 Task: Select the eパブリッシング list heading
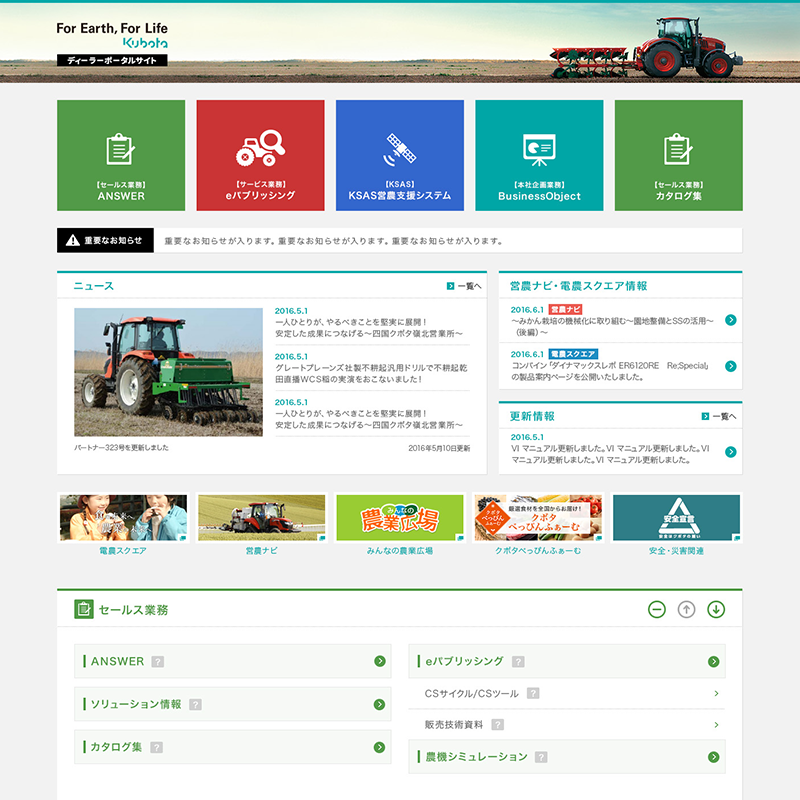point(464,662)
